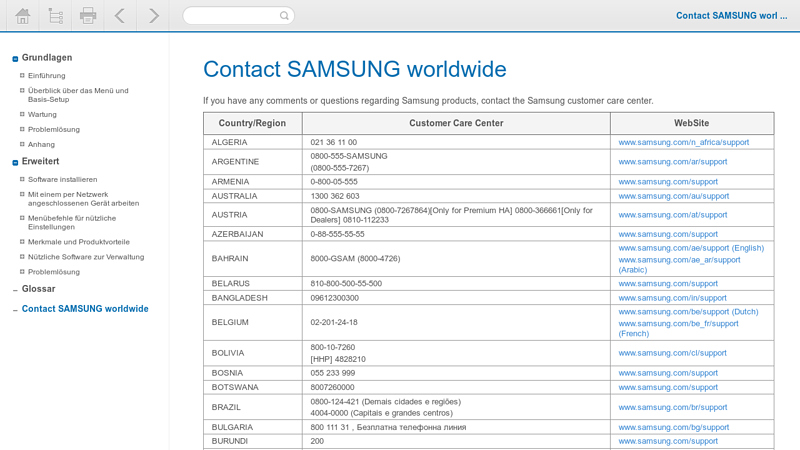
Task: Open Argentine ar/support link
Action: tap(672, 162)
